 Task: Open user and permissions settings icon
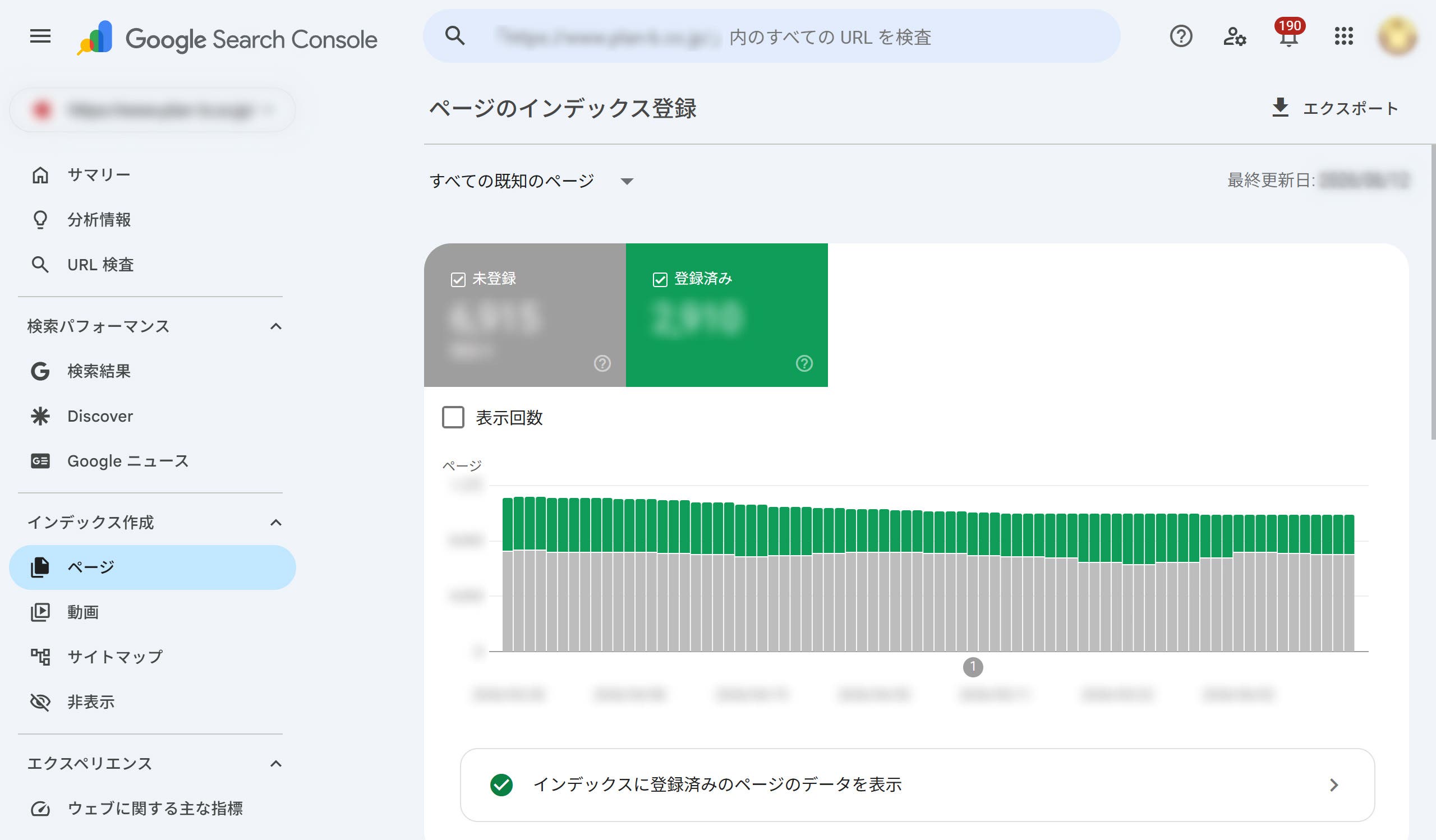[1234, 36]
